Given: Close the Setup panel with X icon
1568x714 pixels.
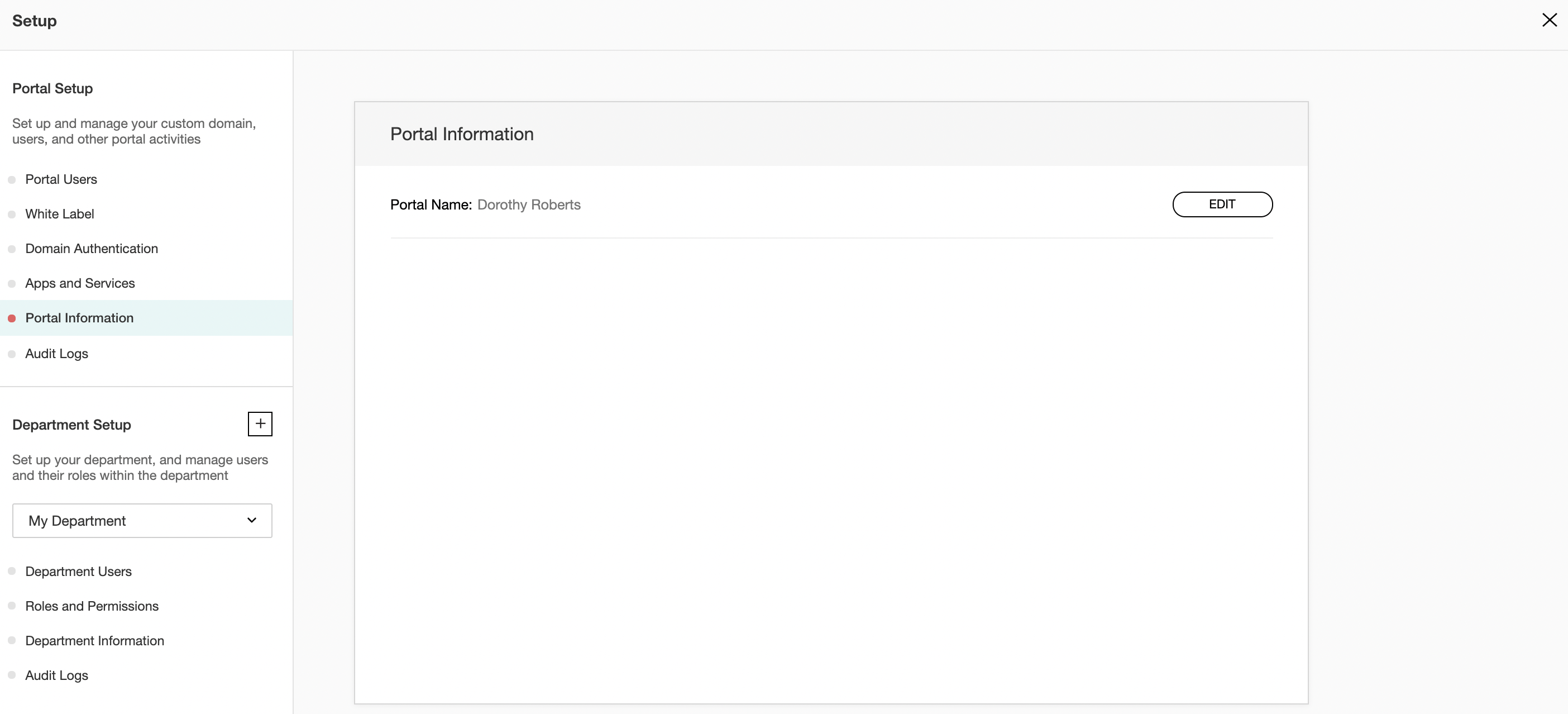Looking at the screenshot, I should (1549, 20).
